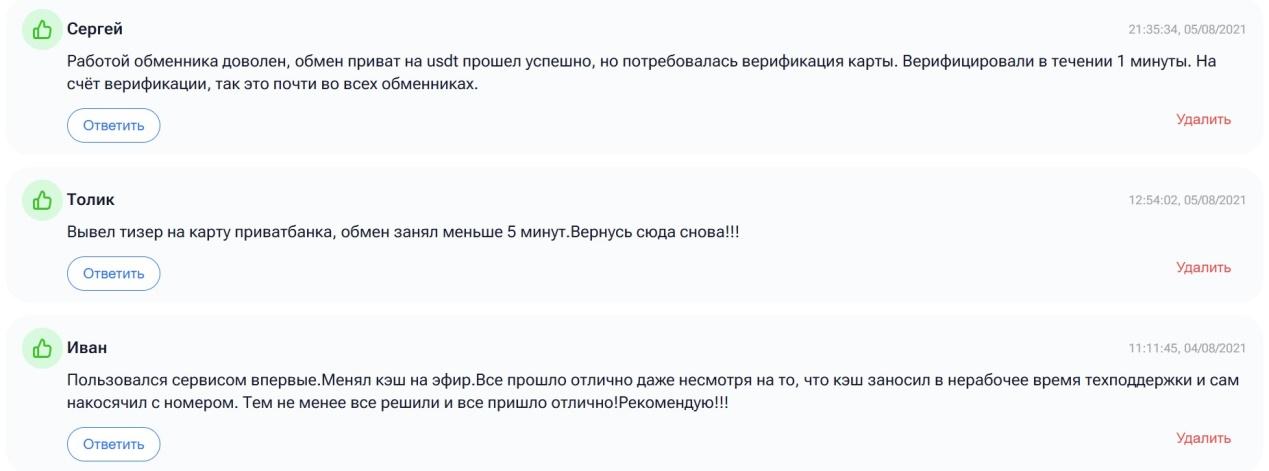Click the line starting 'накосячил с номером'
The width and height of the screenshot is (1269, 471).
(398, 404)
